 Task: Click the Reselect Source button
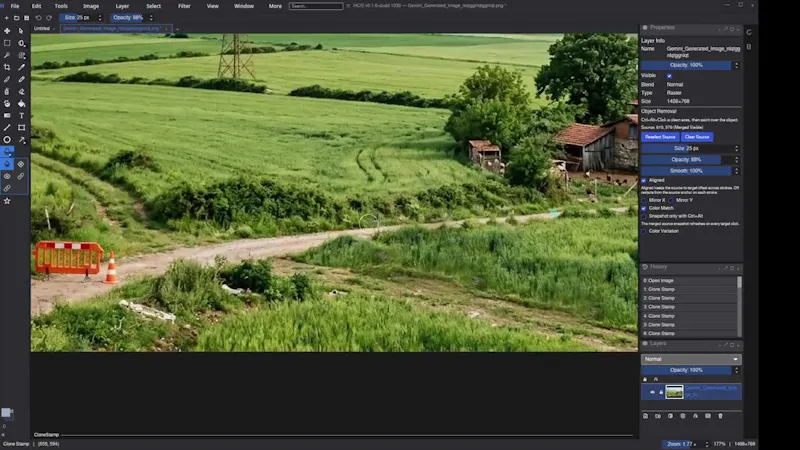tap(660, 137)
